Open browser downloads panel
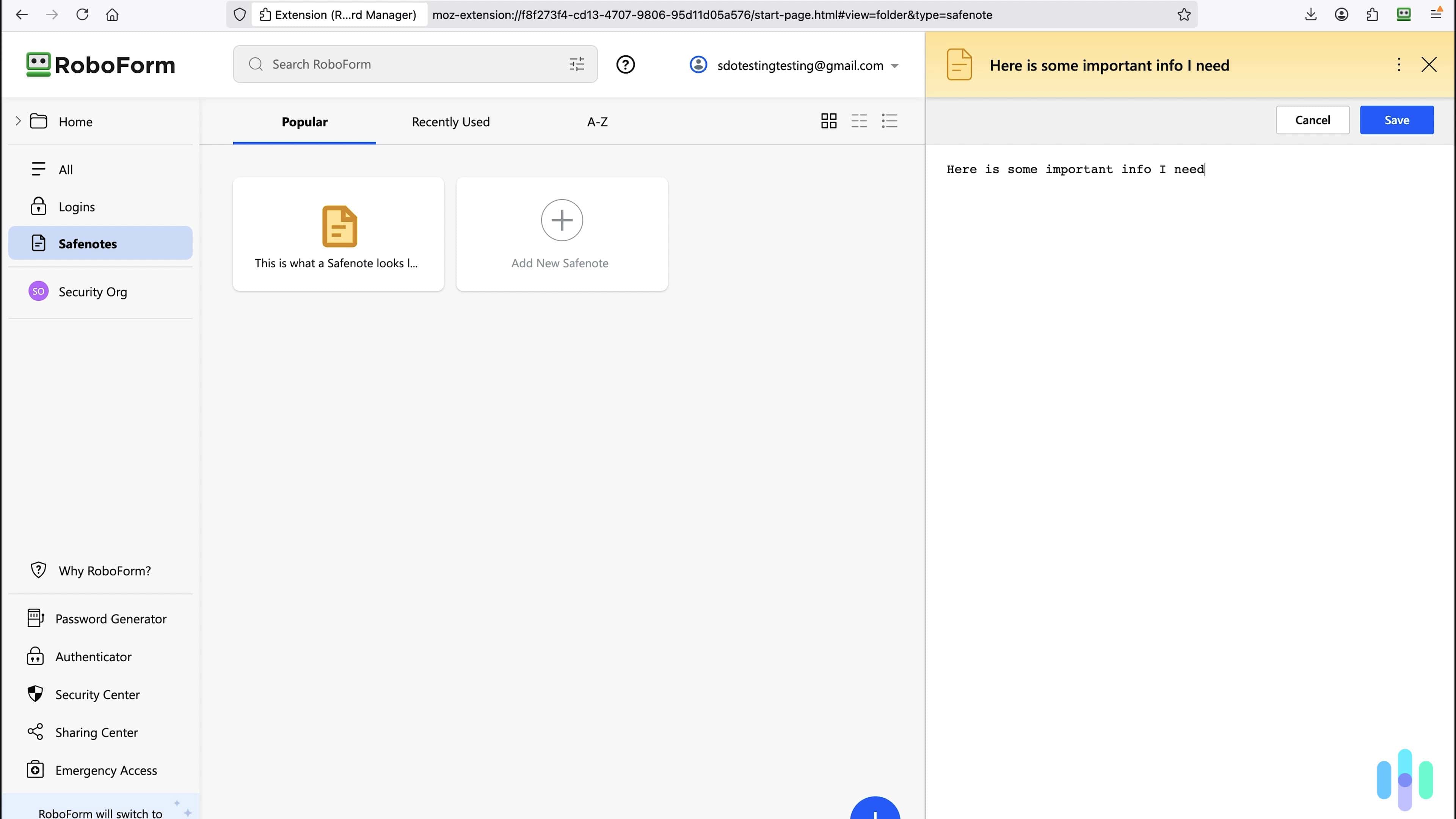 pyautogui.click(x=1311, y=14)
